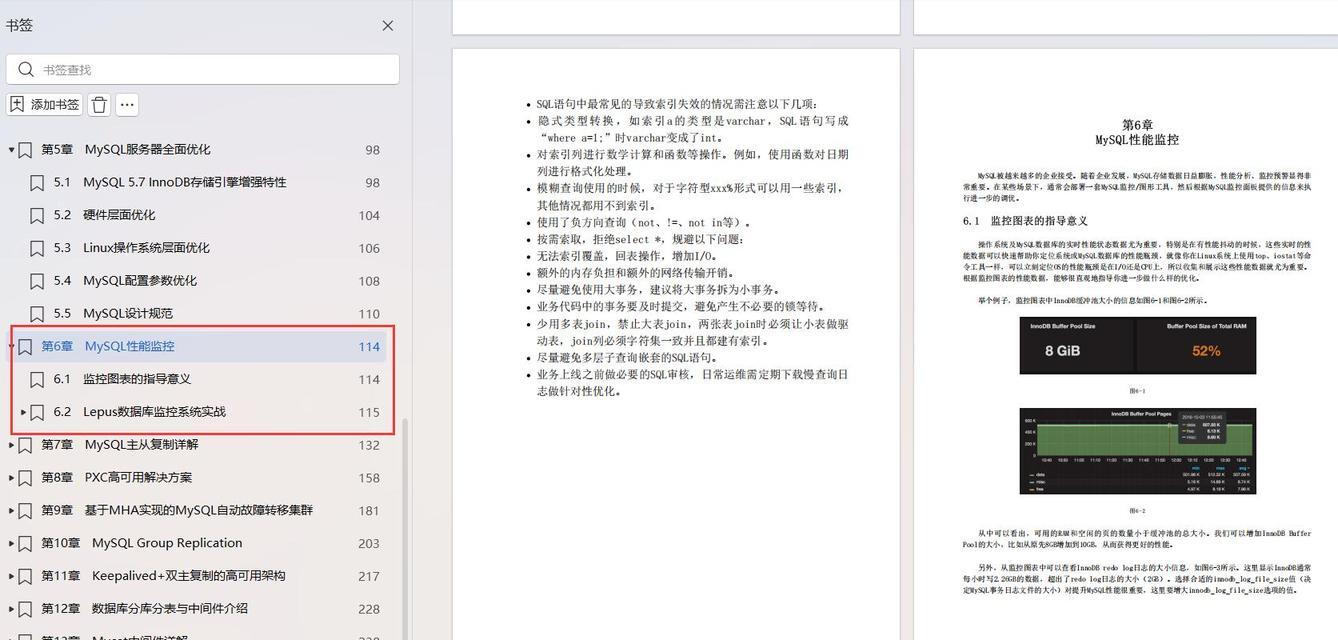
Task: Click the magnifier icon in bookmark search
Action: (x=25, y=69)
